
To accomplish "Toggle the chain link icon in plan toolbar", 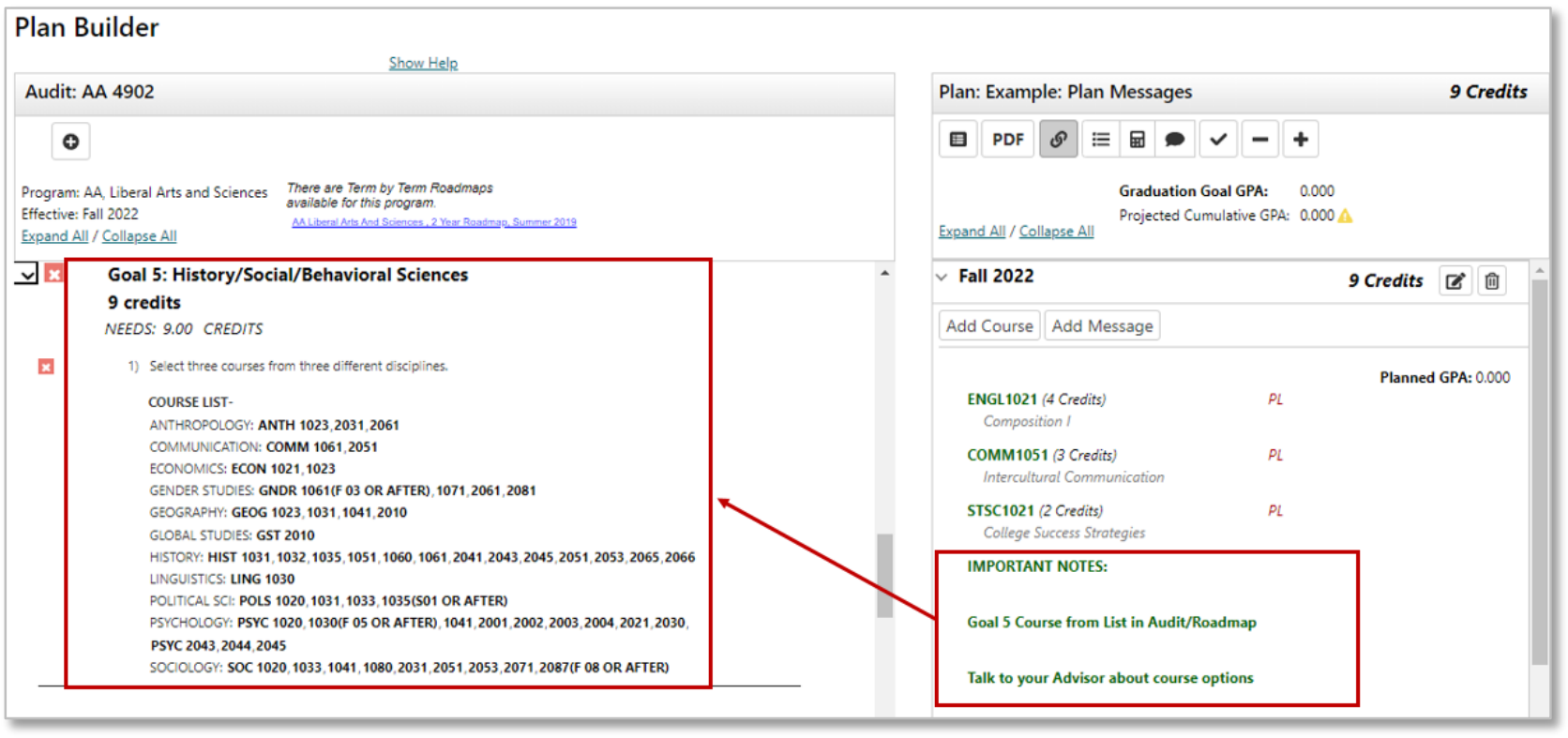I will (1058, 140).
